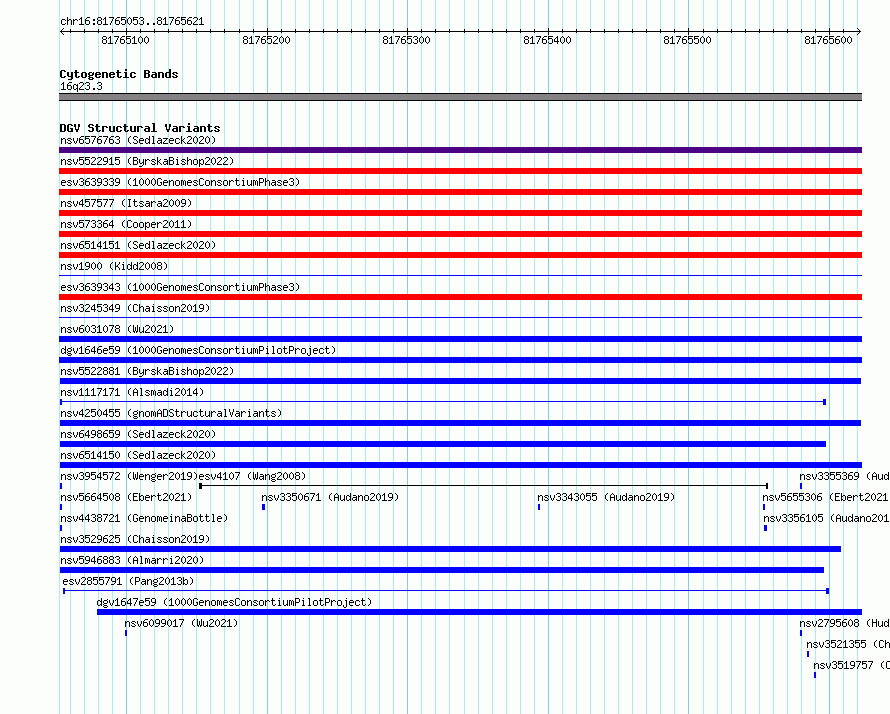Viewport: 890px width, 714px height.
Task: Click the esv2855791 (Pang2013b) label
Action: (x=128, y=581)
